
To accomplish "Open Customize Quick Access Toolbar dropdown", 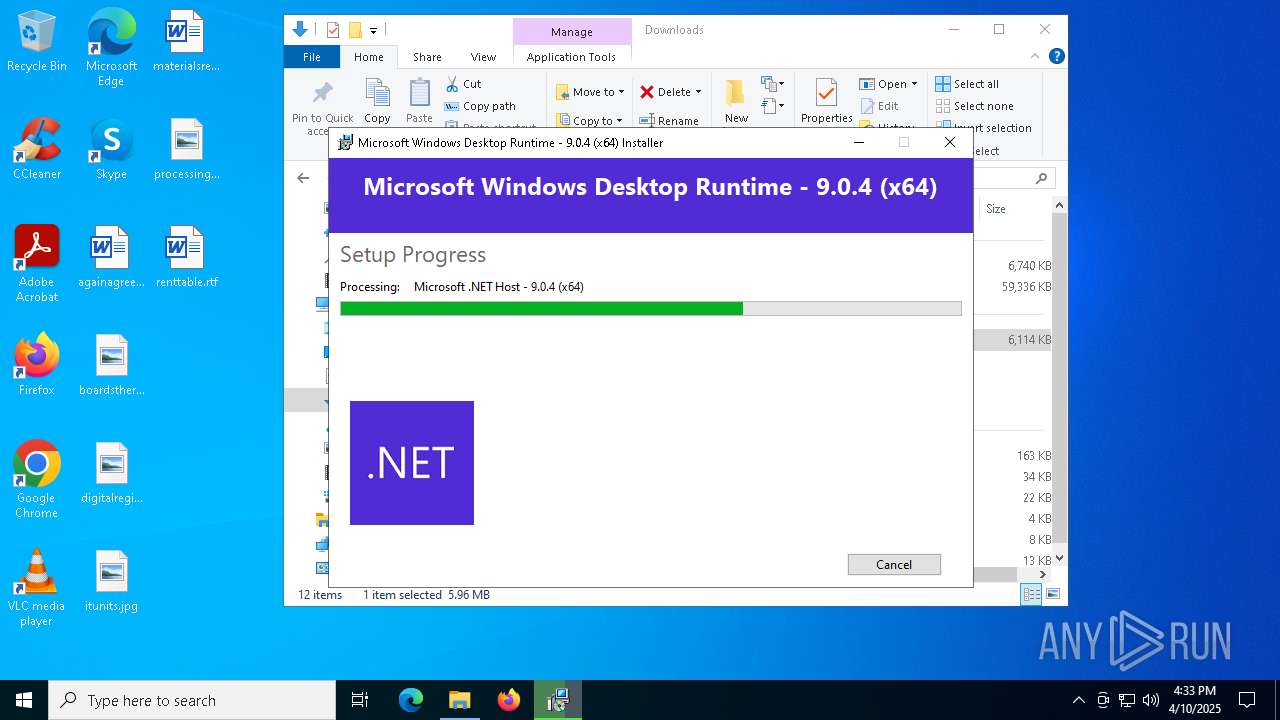I will [373, 31].
